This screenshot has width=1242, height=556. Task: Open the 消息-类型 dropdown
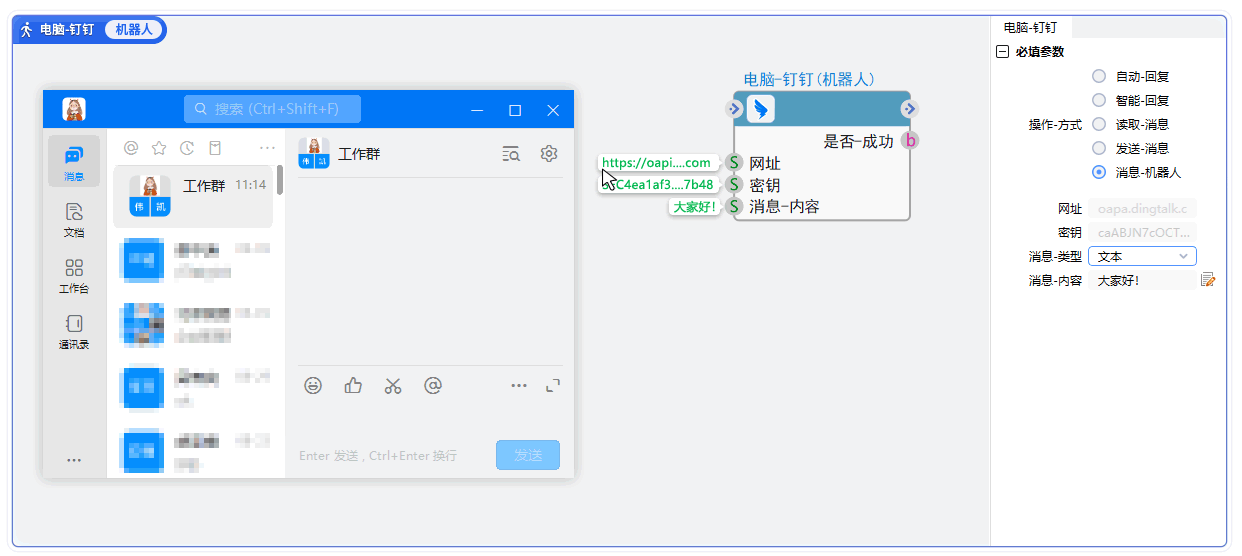pos(1142,256)
